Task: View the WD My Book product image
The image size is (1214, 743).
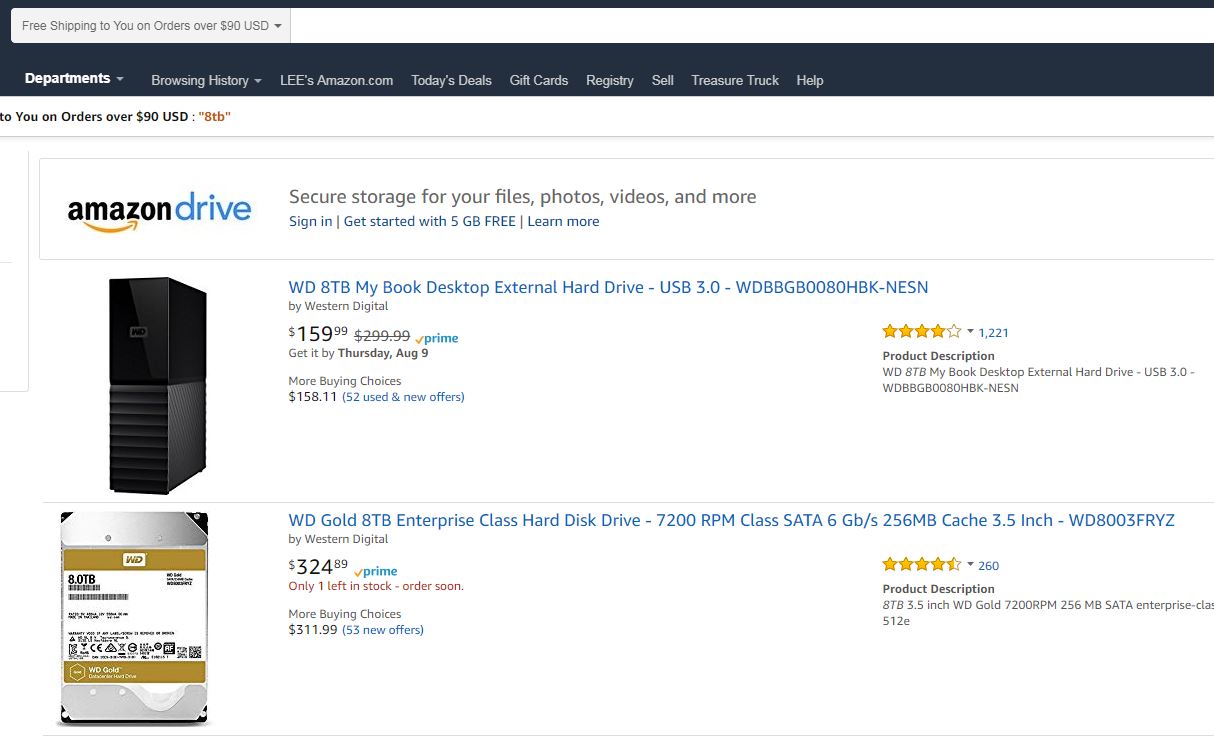Action: [x=158, y=385]
